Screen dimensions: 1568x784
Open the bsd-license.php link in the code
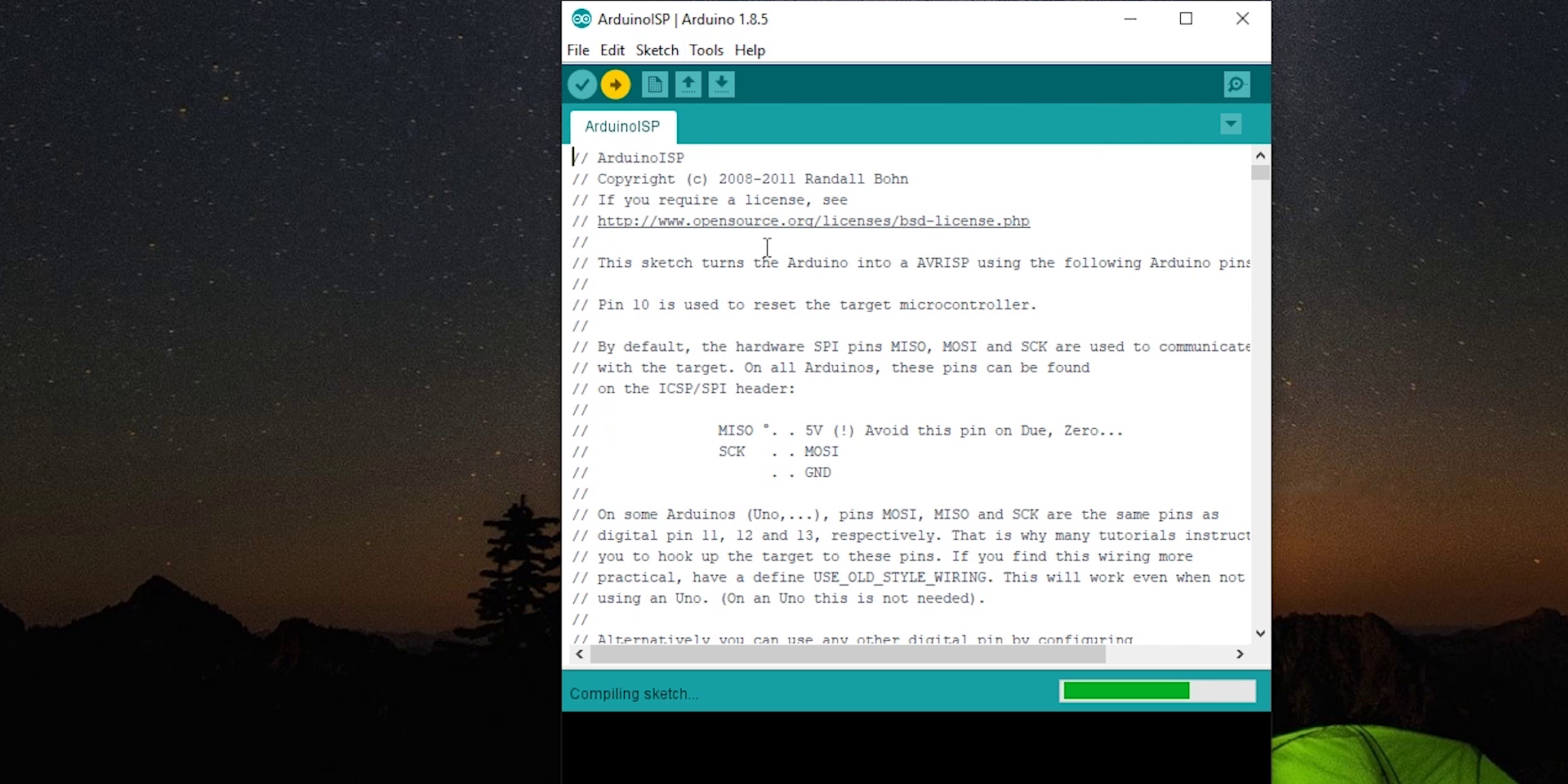(x=813, y=220)
